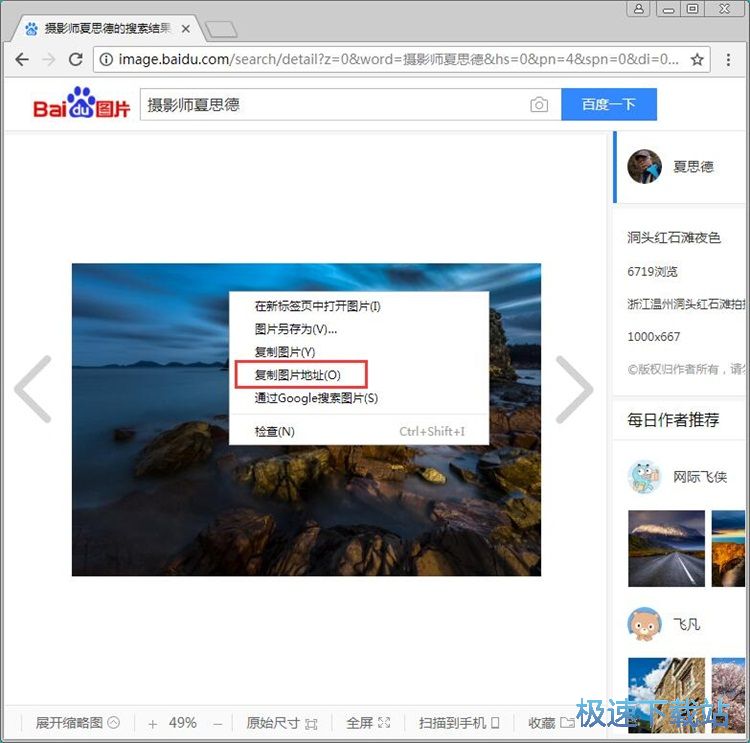The height and width of the screenshot is (743, 750).
Task: Open a new tab button
Action: coord(221,29)
